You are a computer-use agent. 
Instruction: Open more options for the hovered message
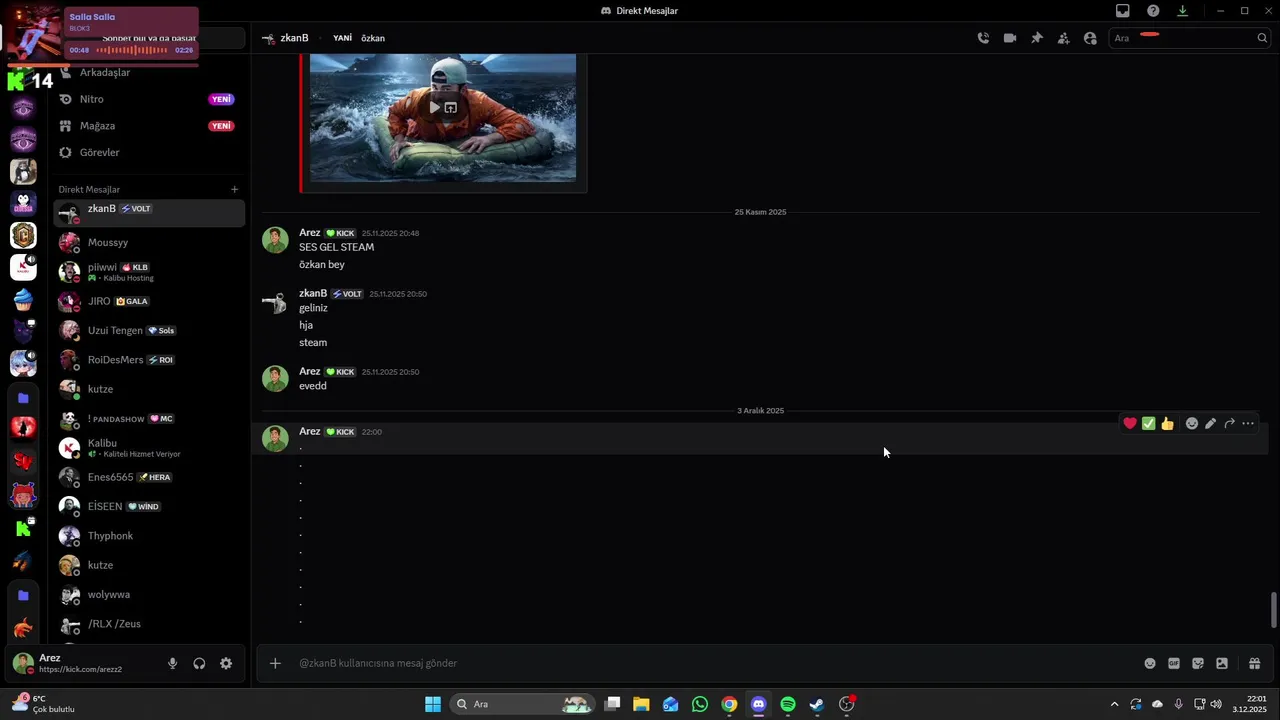(1248, 424)
